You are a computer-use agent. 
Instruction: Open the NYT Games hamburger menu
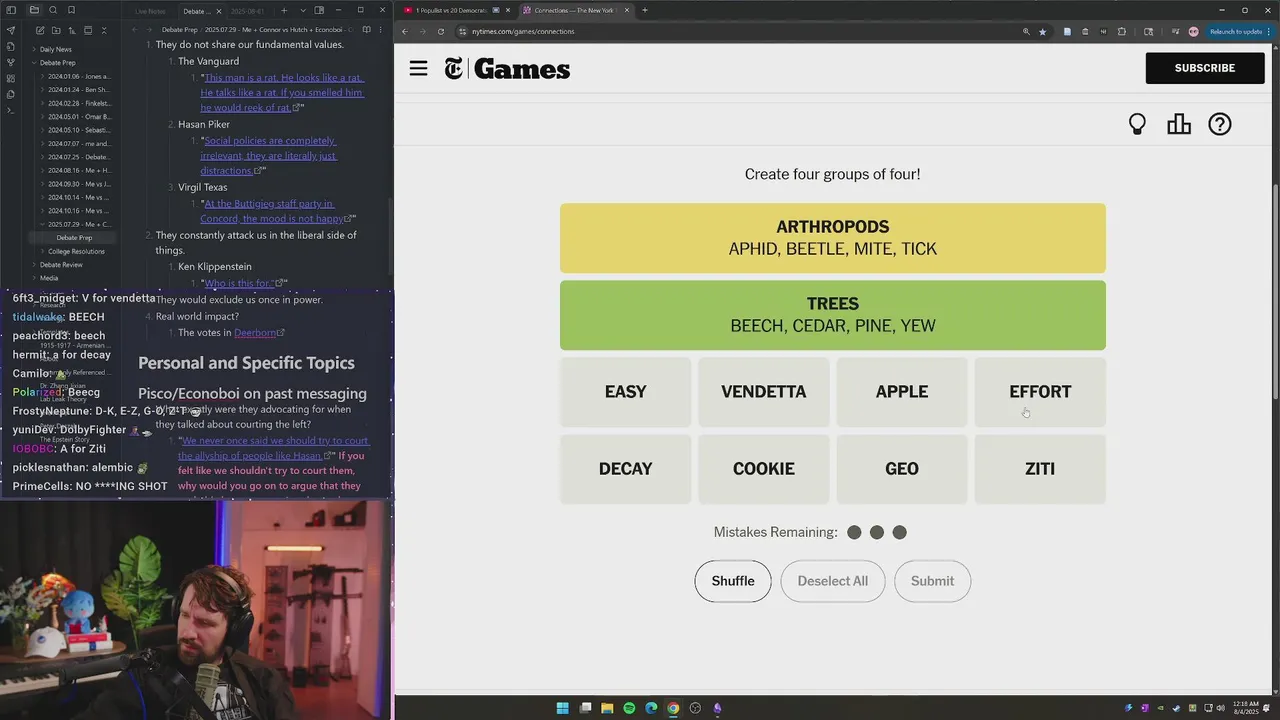coord(418,68)
